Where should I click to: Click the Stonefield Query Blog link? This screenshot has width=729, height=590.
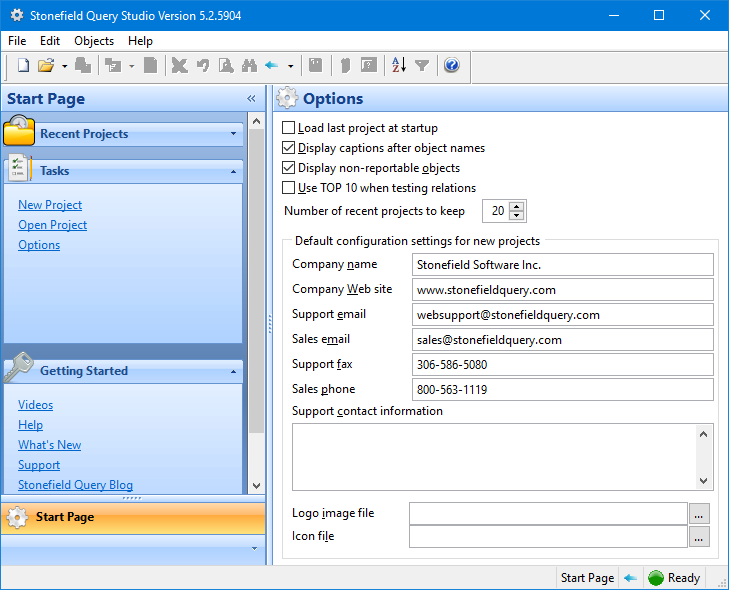(x=75, y=485)
